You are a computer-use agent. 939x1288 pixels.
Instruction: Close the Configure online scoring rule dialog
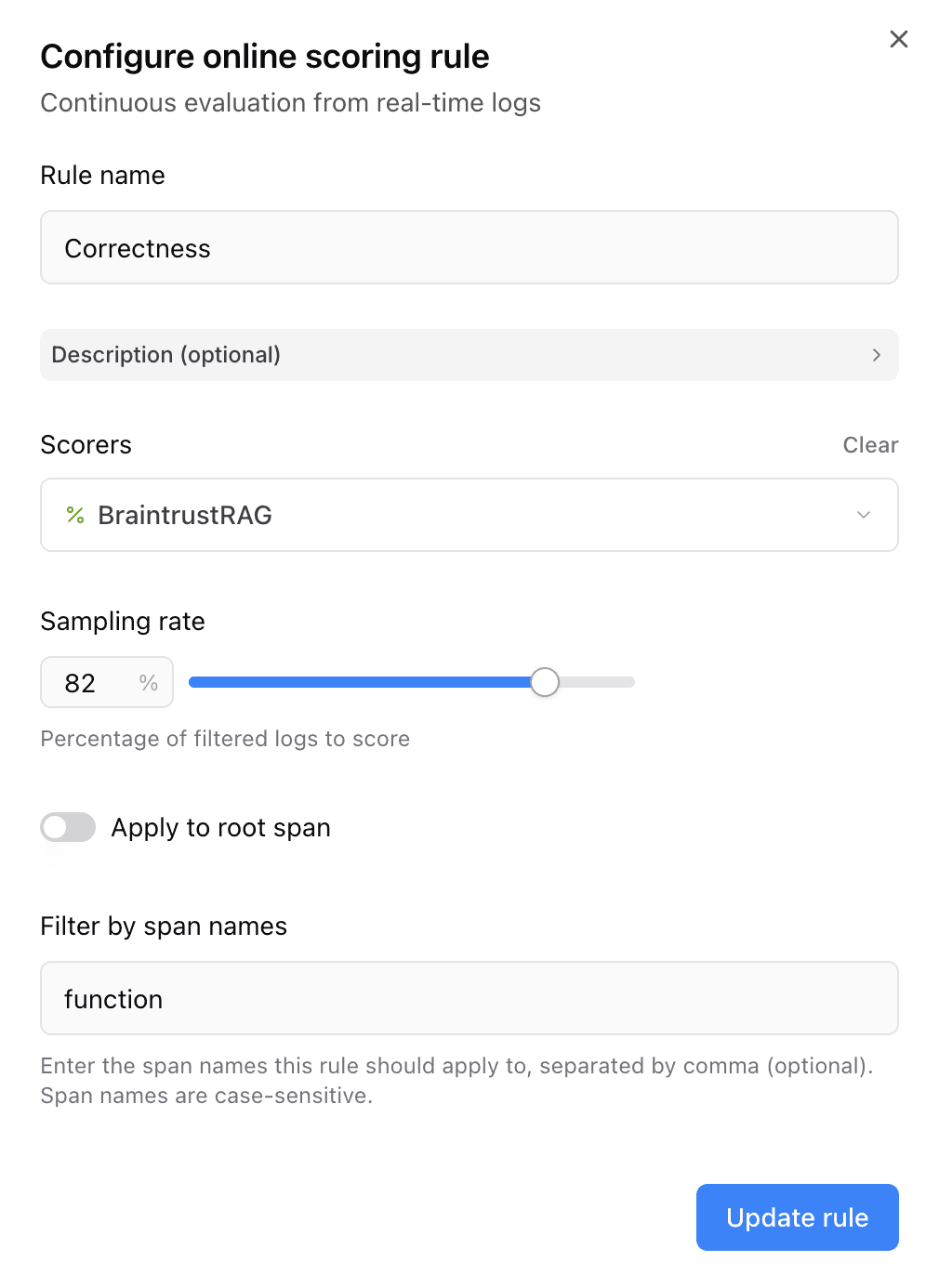coord(897,39)
